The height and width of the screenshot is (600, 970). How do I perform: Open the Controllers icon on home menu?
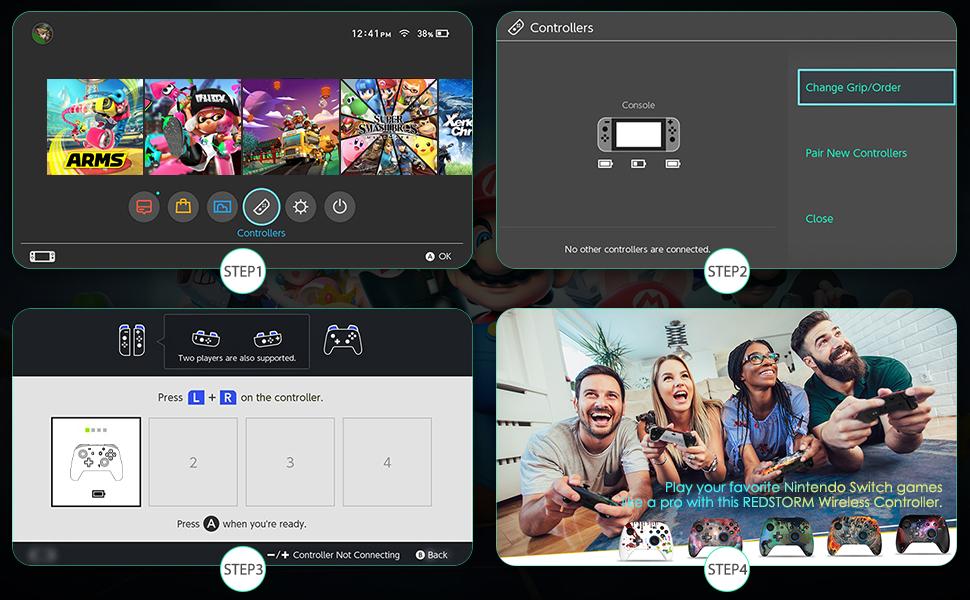(261, 207)
